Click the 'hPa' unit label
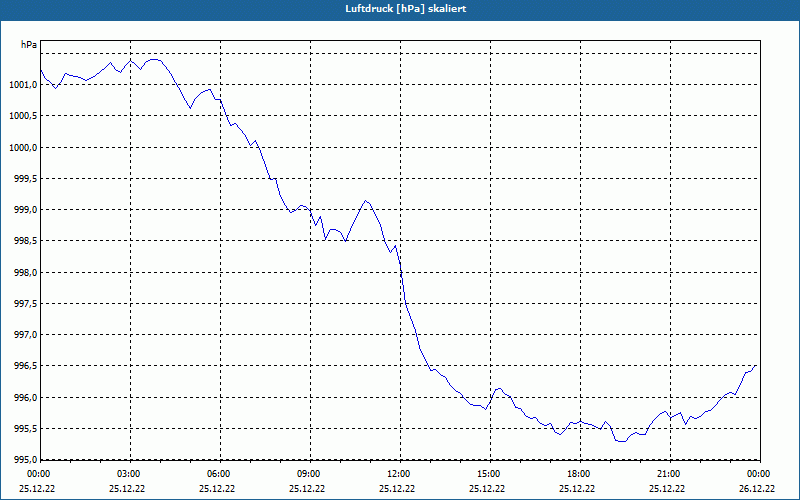 coord(29,45)
